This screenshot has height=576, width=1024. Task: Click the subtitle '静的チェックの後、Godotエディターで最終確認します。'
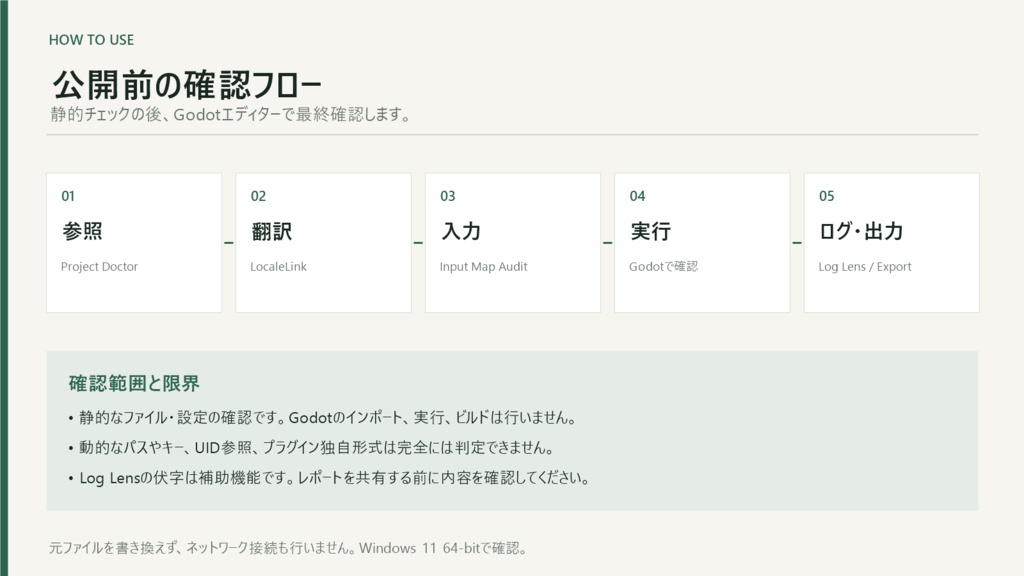point(231,114)
